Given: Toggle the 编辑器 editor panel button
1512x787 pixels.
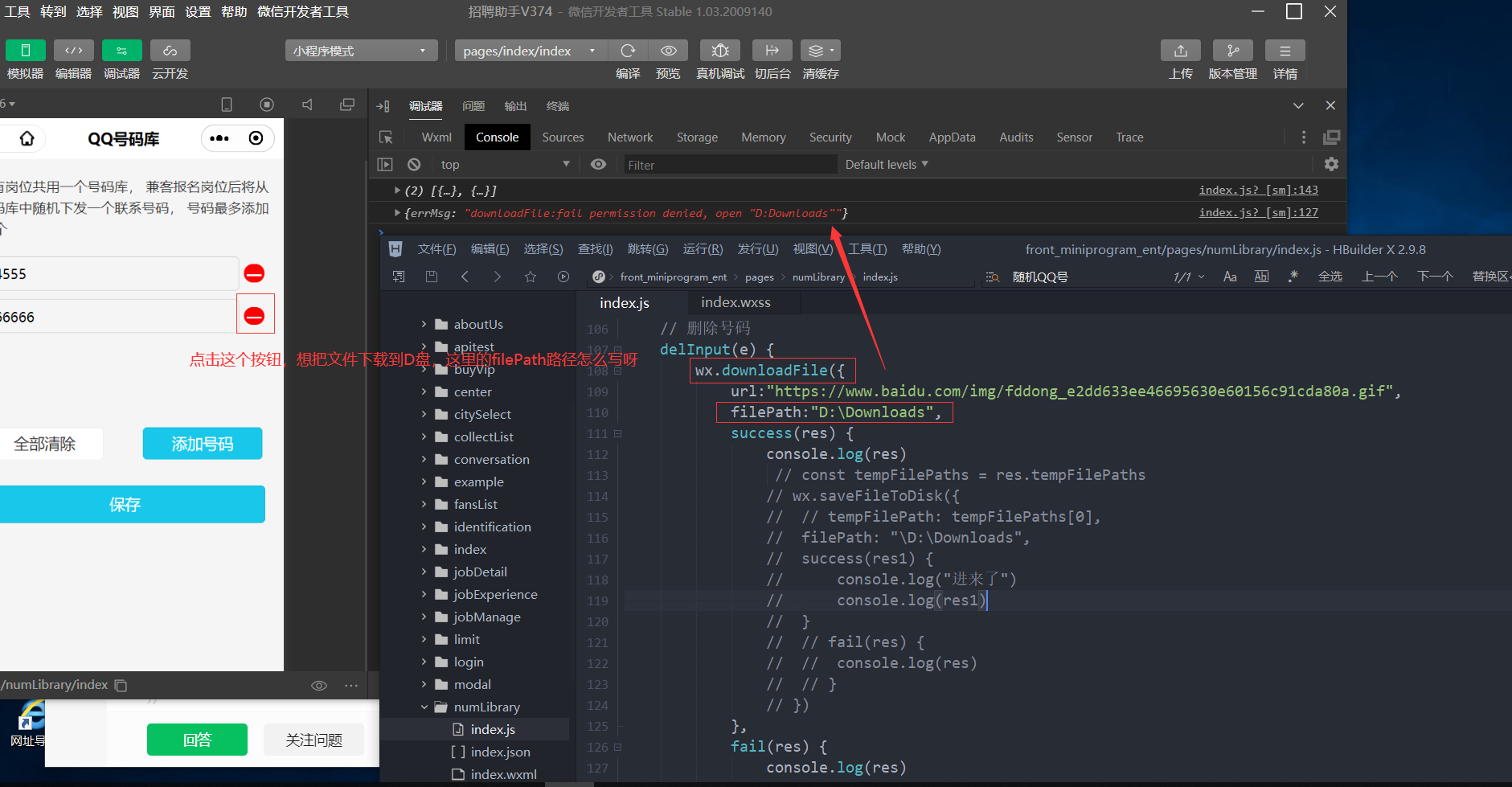Looking at the screenshot, I should coord(74,50).
